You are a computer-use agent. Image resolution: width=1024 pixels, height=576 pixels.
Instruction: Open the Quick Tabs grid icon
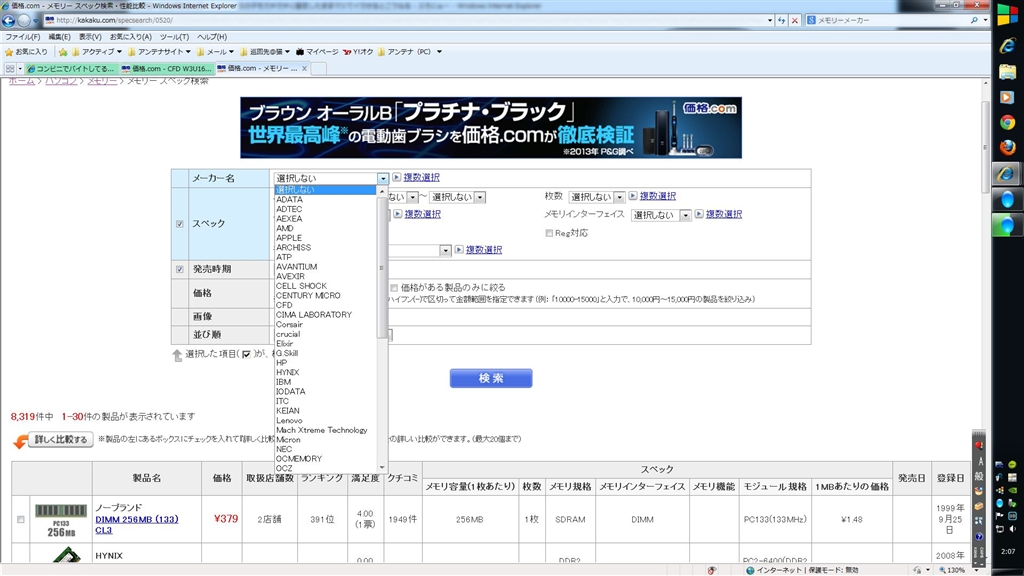click(x=10, y=68)
